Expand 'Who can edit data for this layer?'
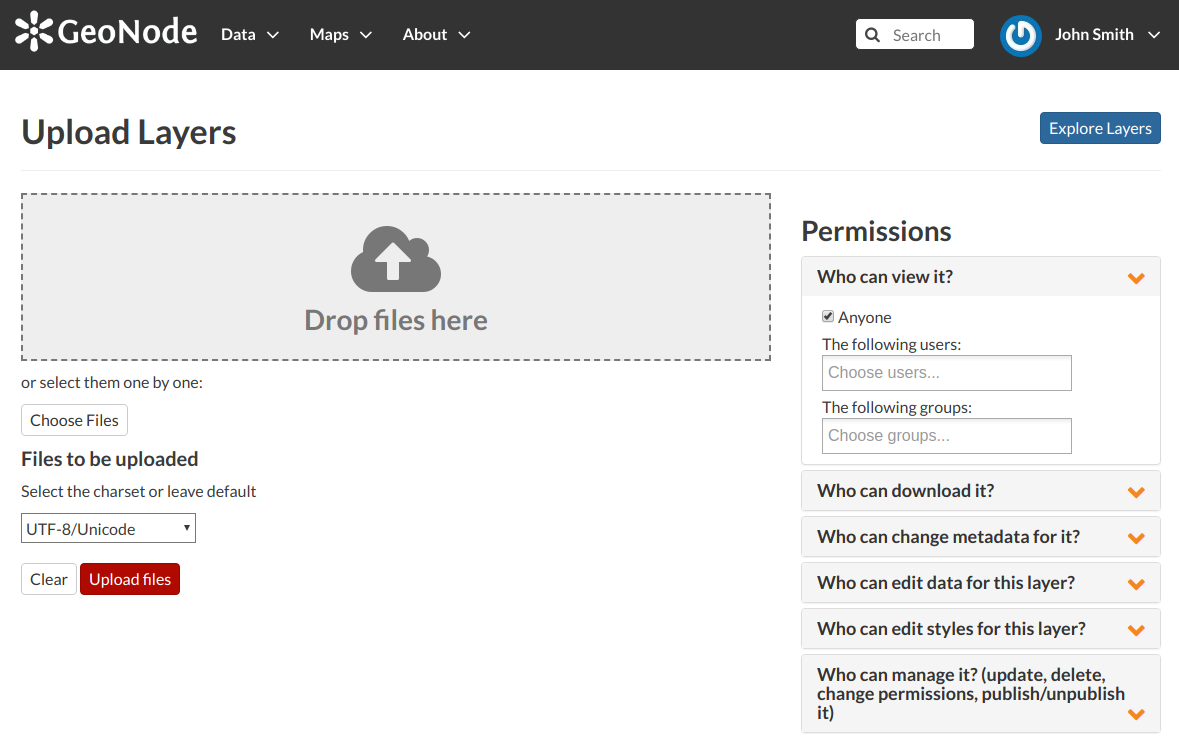 945,583
